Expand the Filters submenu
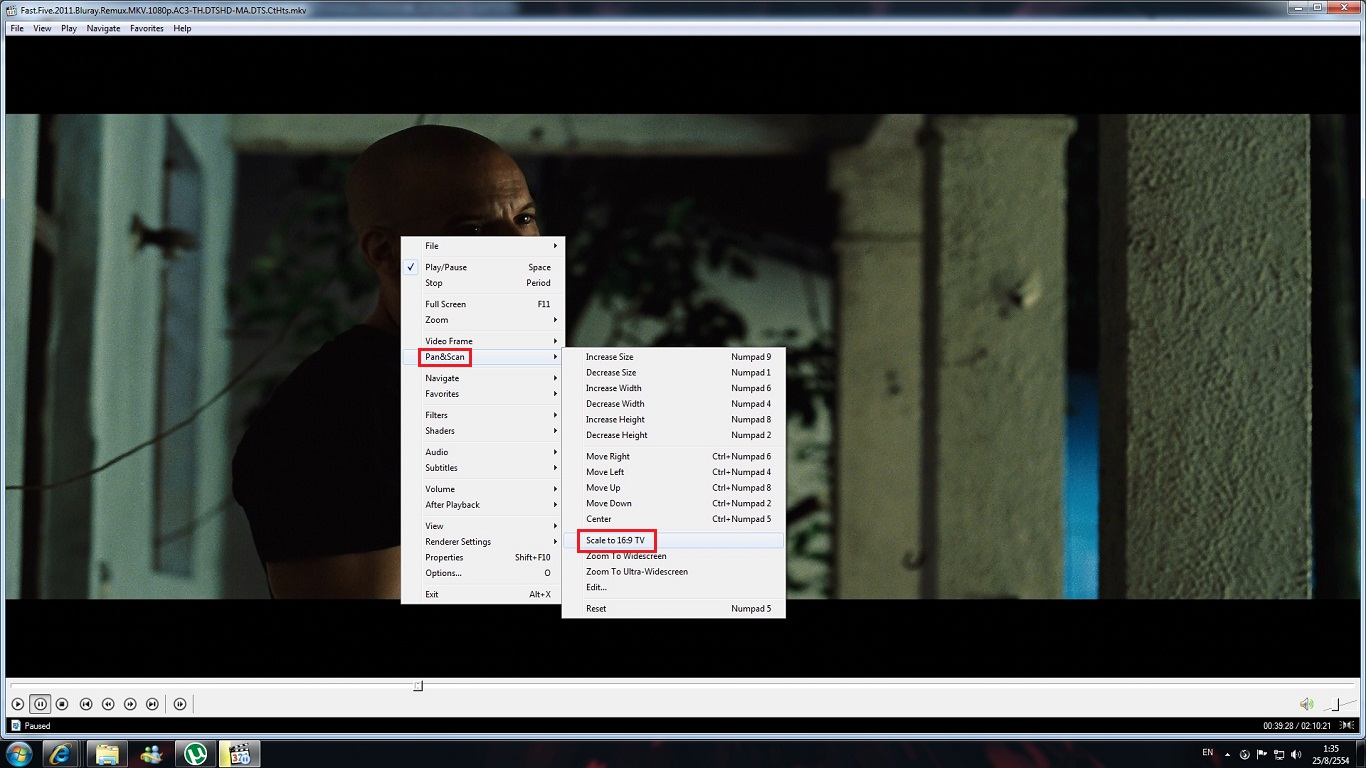The image size is (1366, 768). point(483,415)
